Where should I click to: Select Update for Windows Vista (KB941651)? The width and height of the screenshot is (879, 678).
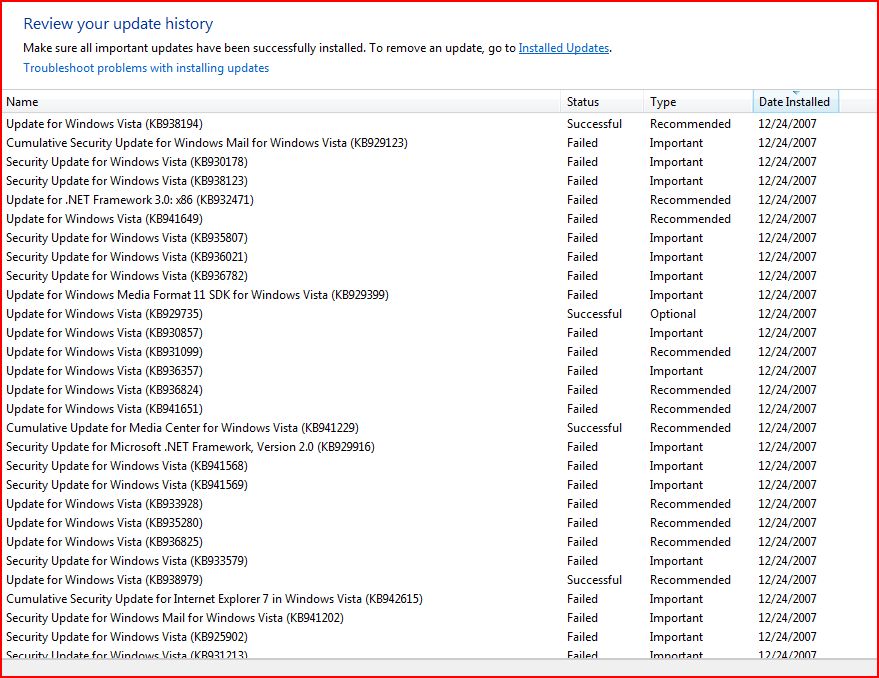tap(104, 409)
